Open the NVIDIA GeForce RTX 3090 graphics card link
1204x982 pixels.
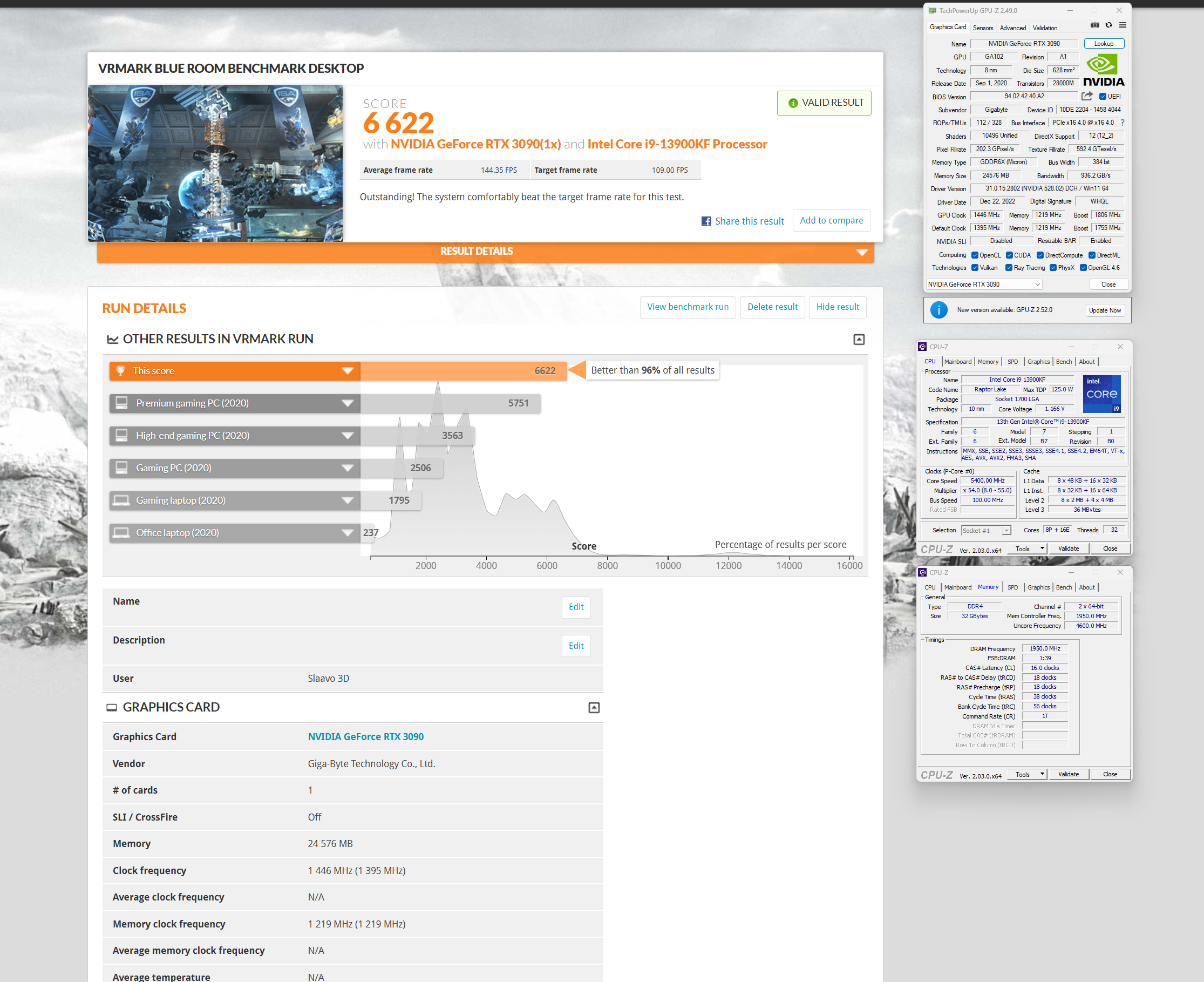click(x=366, y=736)
